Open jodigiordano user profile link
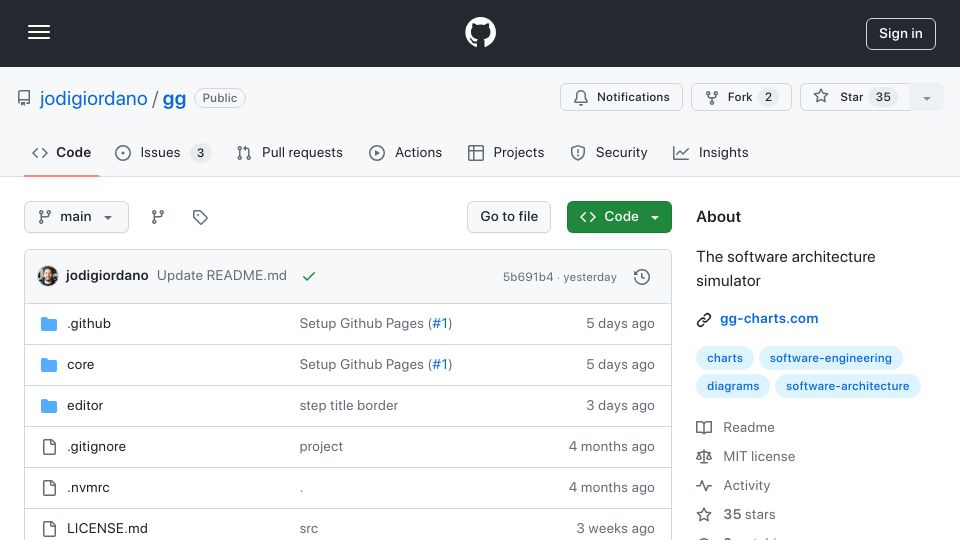Viewport: 960px width, 540px height. tap(94, 98)
